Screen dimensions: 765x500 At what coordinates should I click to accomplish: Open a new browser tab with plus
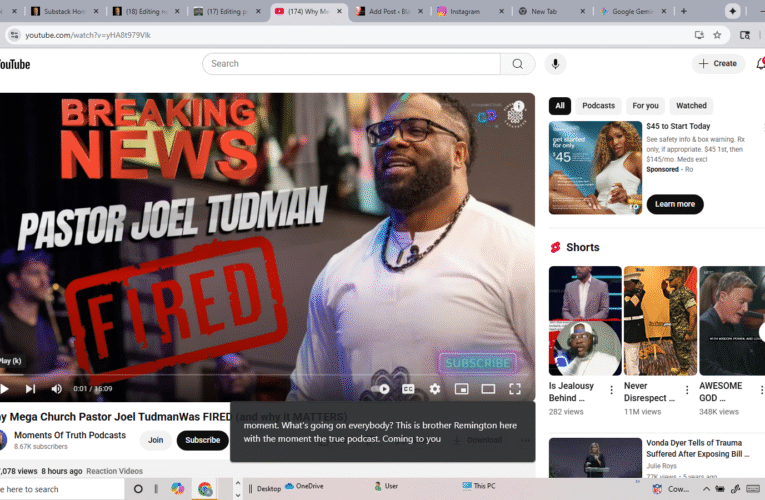(x=684, y=11)
